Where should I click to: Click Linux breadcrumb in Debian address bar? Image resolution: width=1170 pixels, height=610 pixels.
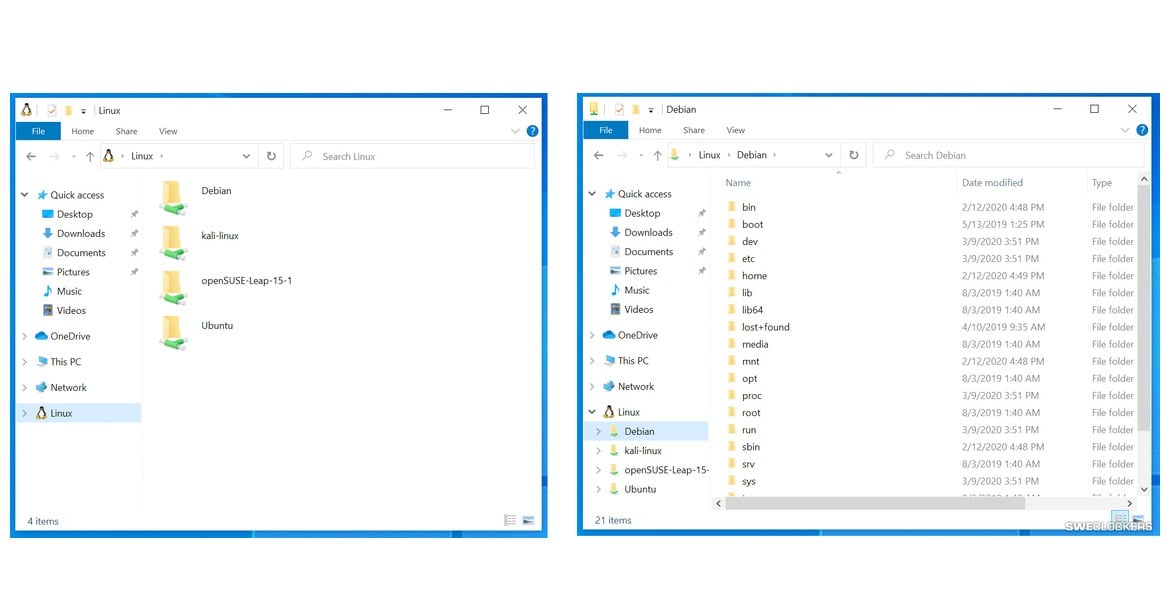(x=709, y=155)
